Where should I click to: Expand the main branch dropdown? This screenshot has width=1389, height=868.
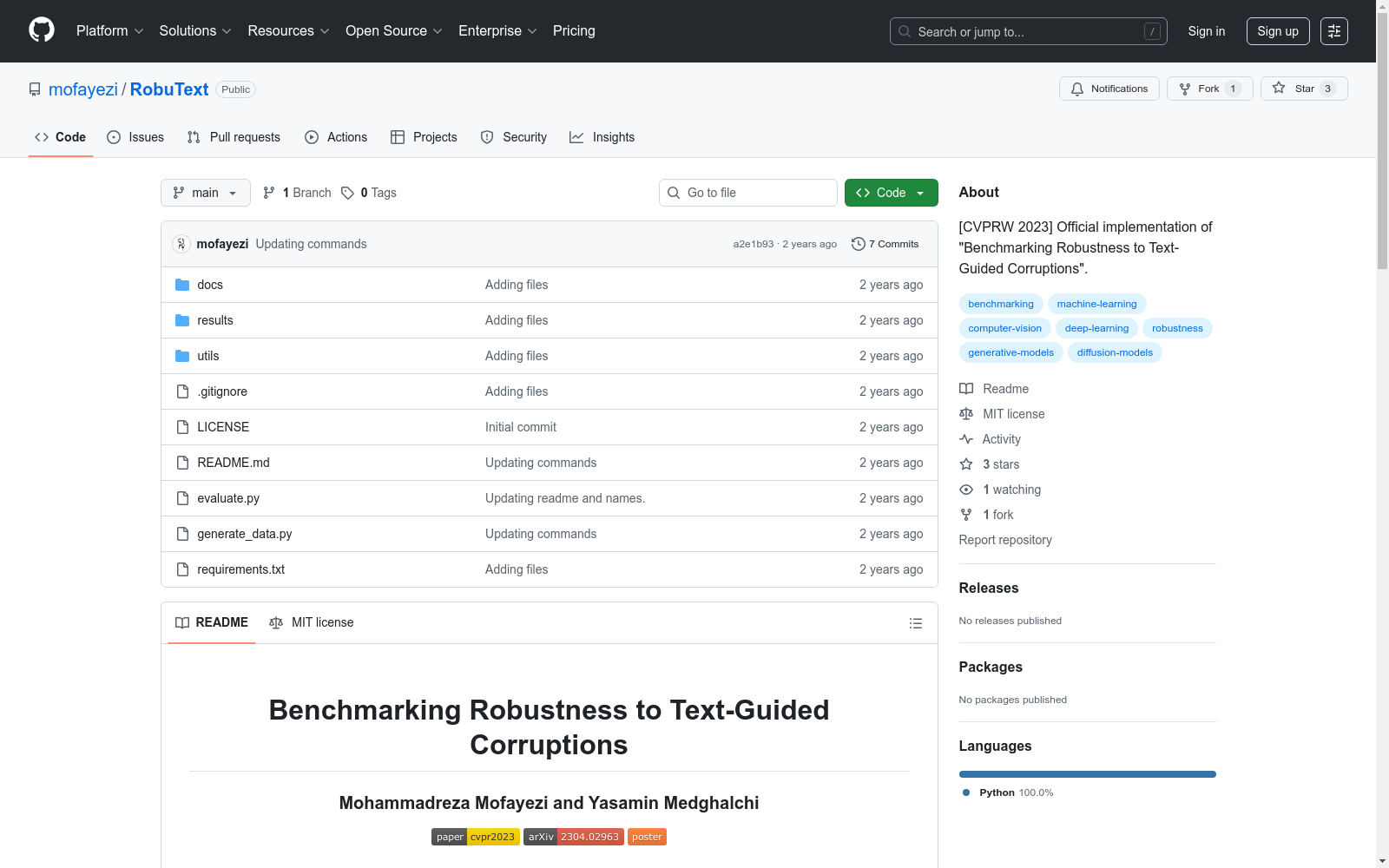(x=205, y=193)
